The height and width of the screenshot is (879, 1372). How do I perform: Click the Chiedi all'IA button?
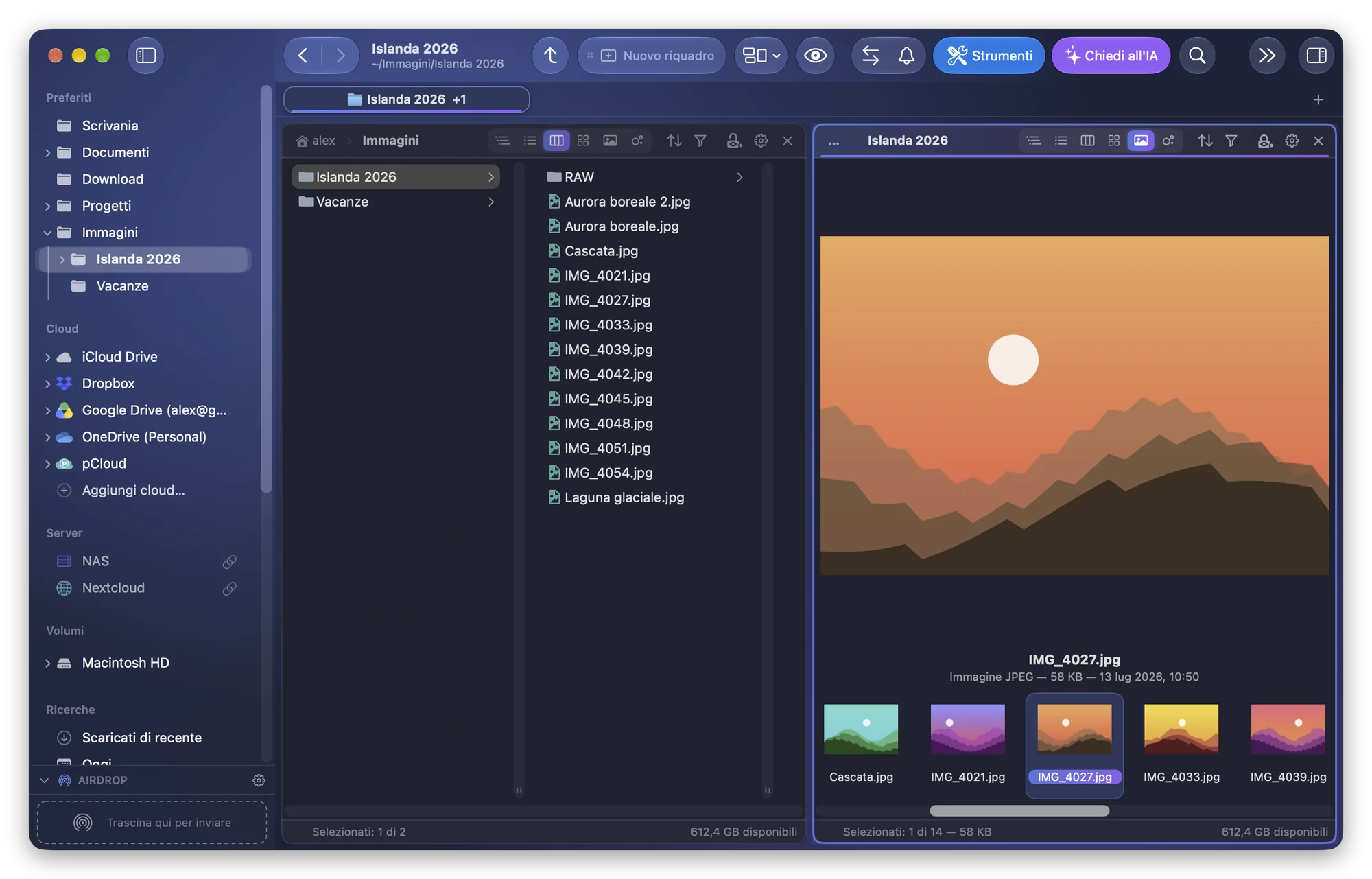1111,56
